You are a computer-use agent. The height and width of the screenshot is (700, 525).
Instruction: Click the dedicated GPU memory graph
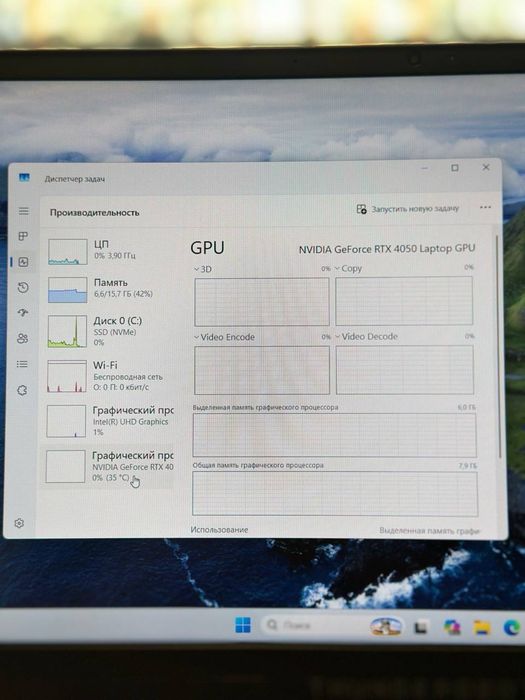[334, 435]
